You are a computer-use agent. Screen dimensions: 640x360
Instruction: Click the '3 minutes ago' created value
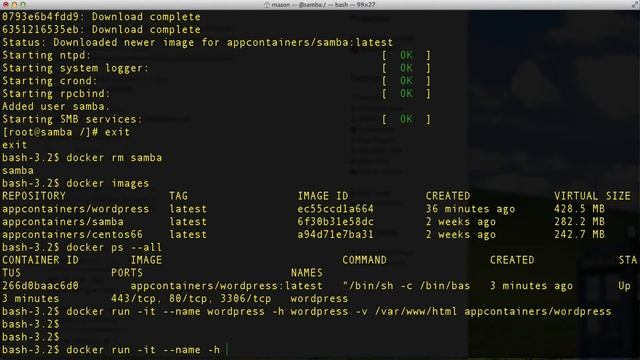click(x=531, y=286)
